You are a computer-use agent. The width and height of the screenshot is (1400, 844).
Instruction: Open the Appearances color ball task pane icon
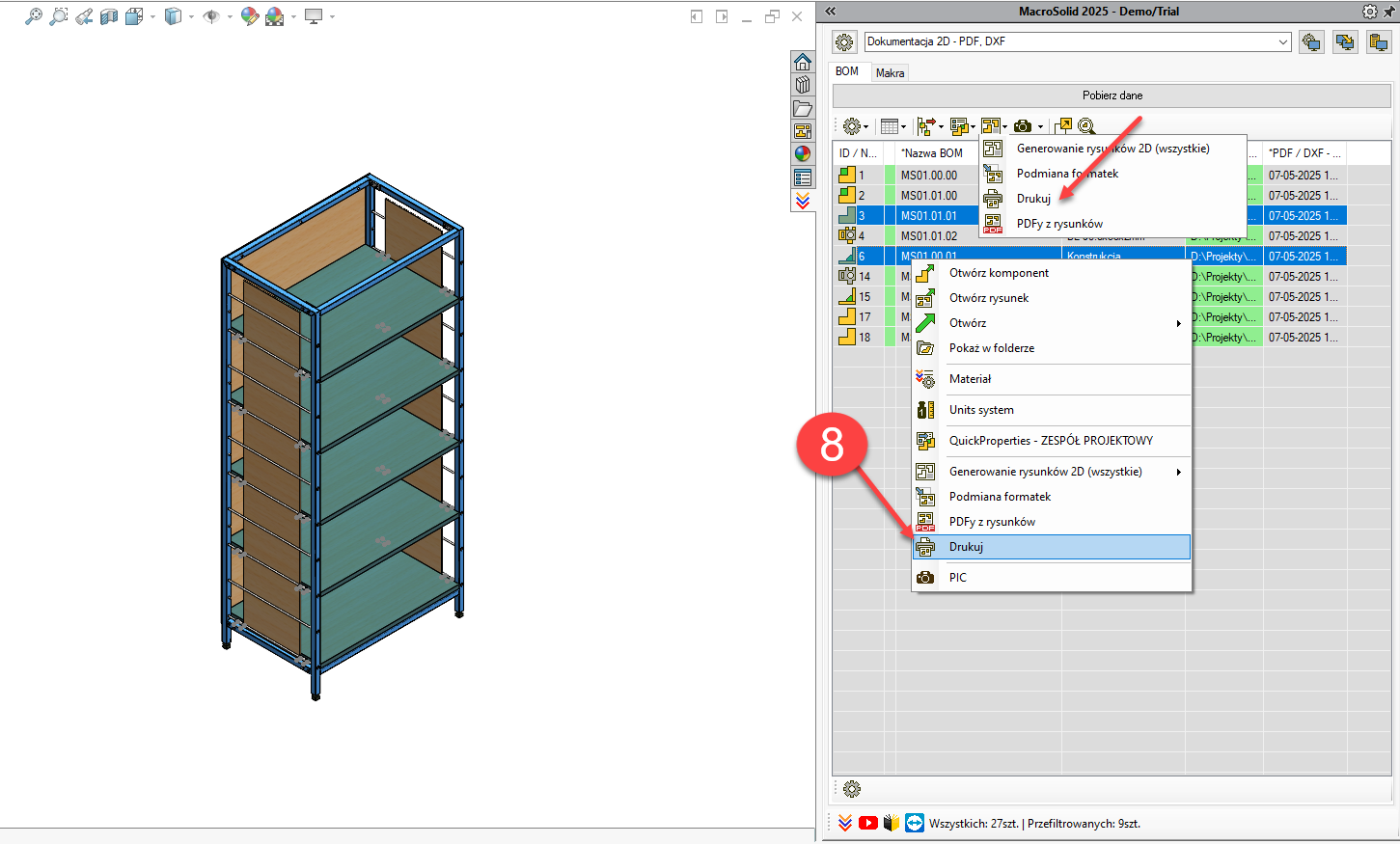pos(803,154)
